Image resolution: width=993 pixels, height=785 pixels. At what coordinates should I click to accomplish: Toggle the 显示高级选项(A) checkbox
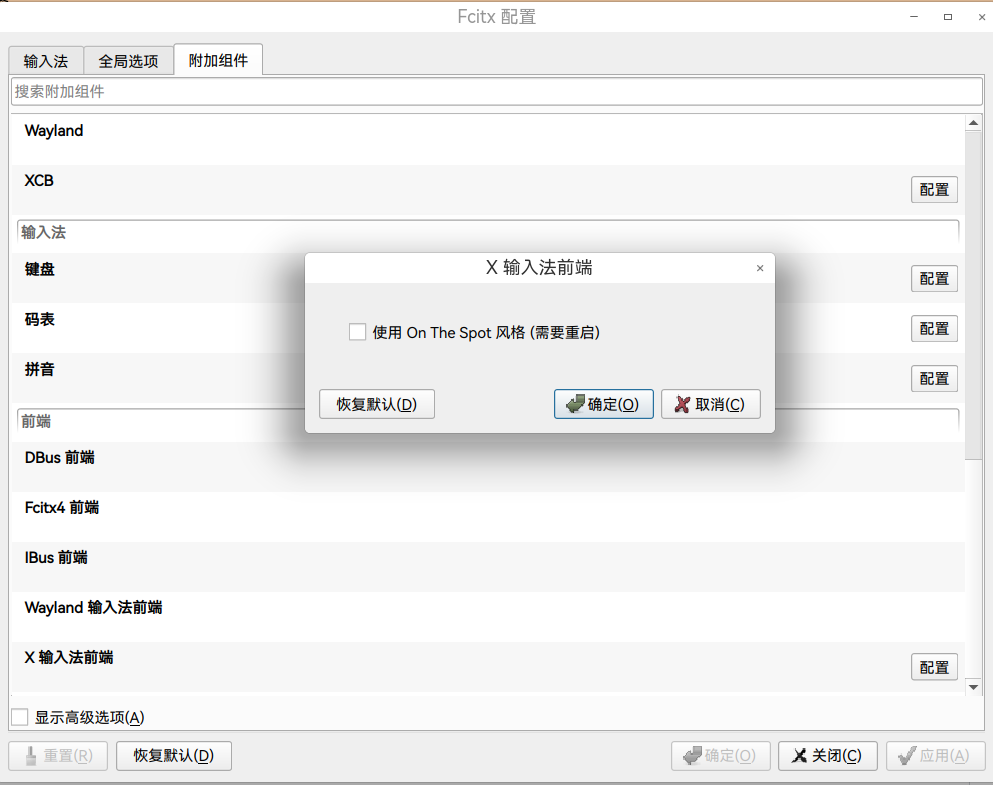[x=20, y=717]
